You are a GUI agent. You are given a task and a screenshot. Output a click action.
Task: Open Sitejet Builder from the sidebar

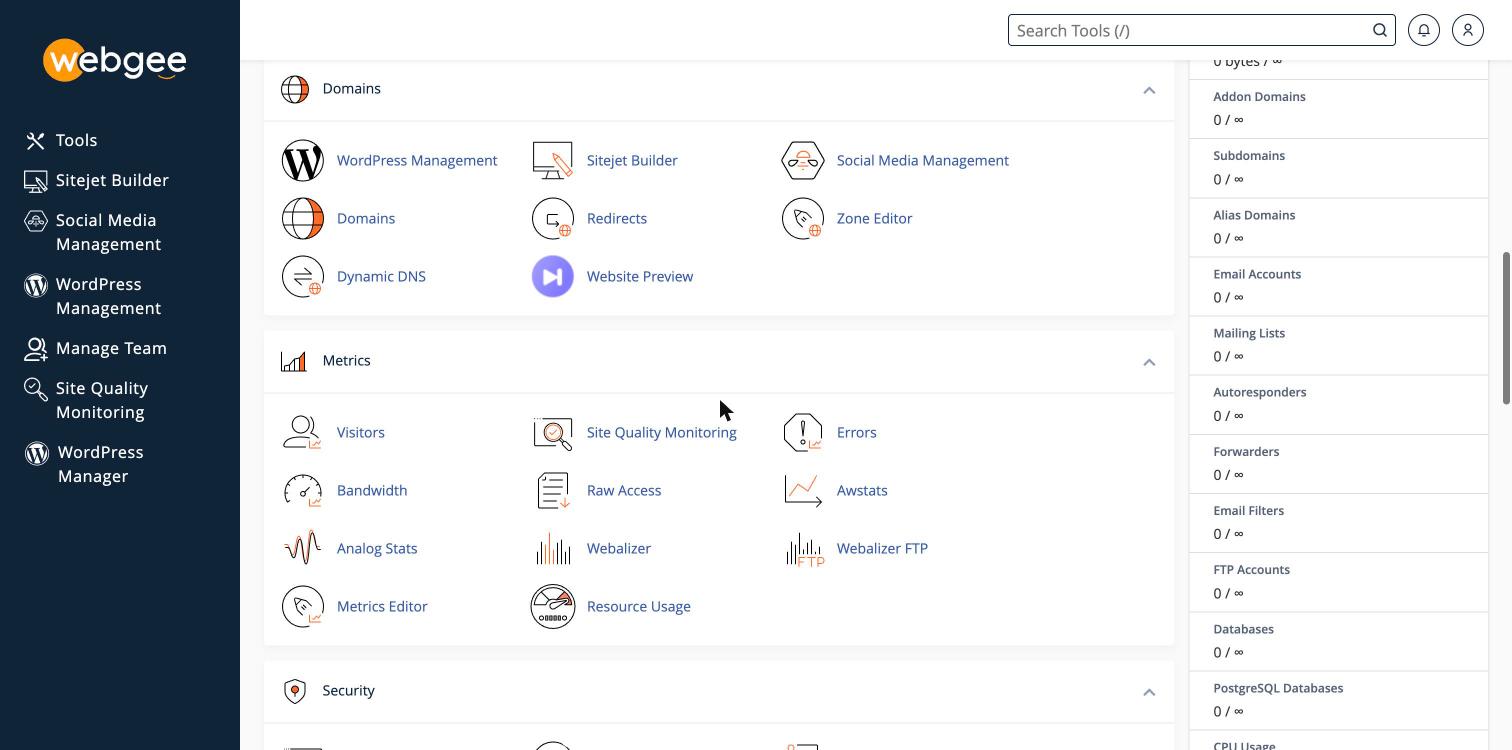[x=97, y=180]
